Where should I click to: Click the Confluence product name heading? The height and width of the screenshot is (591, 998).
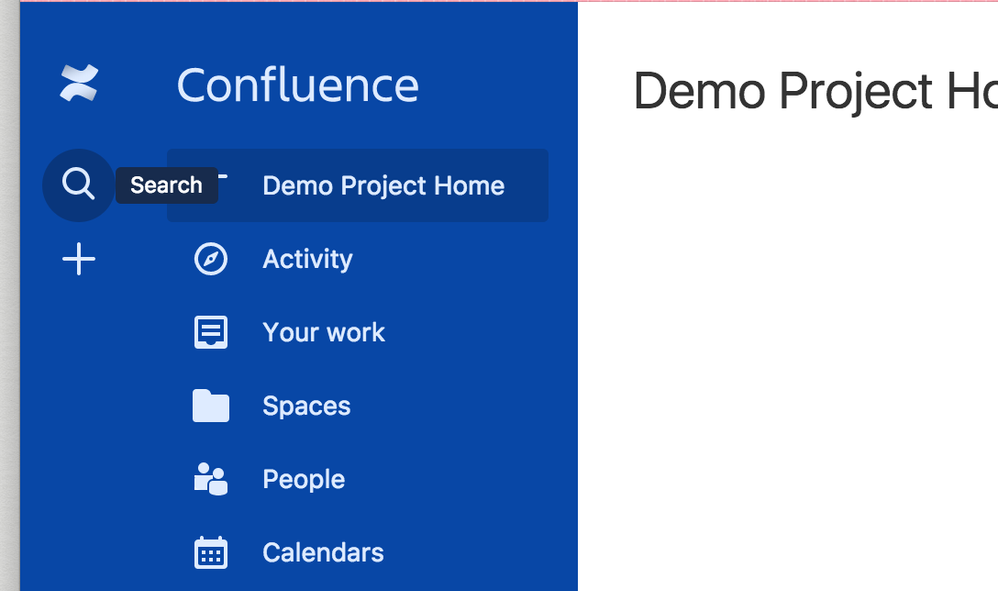[298, 85]
